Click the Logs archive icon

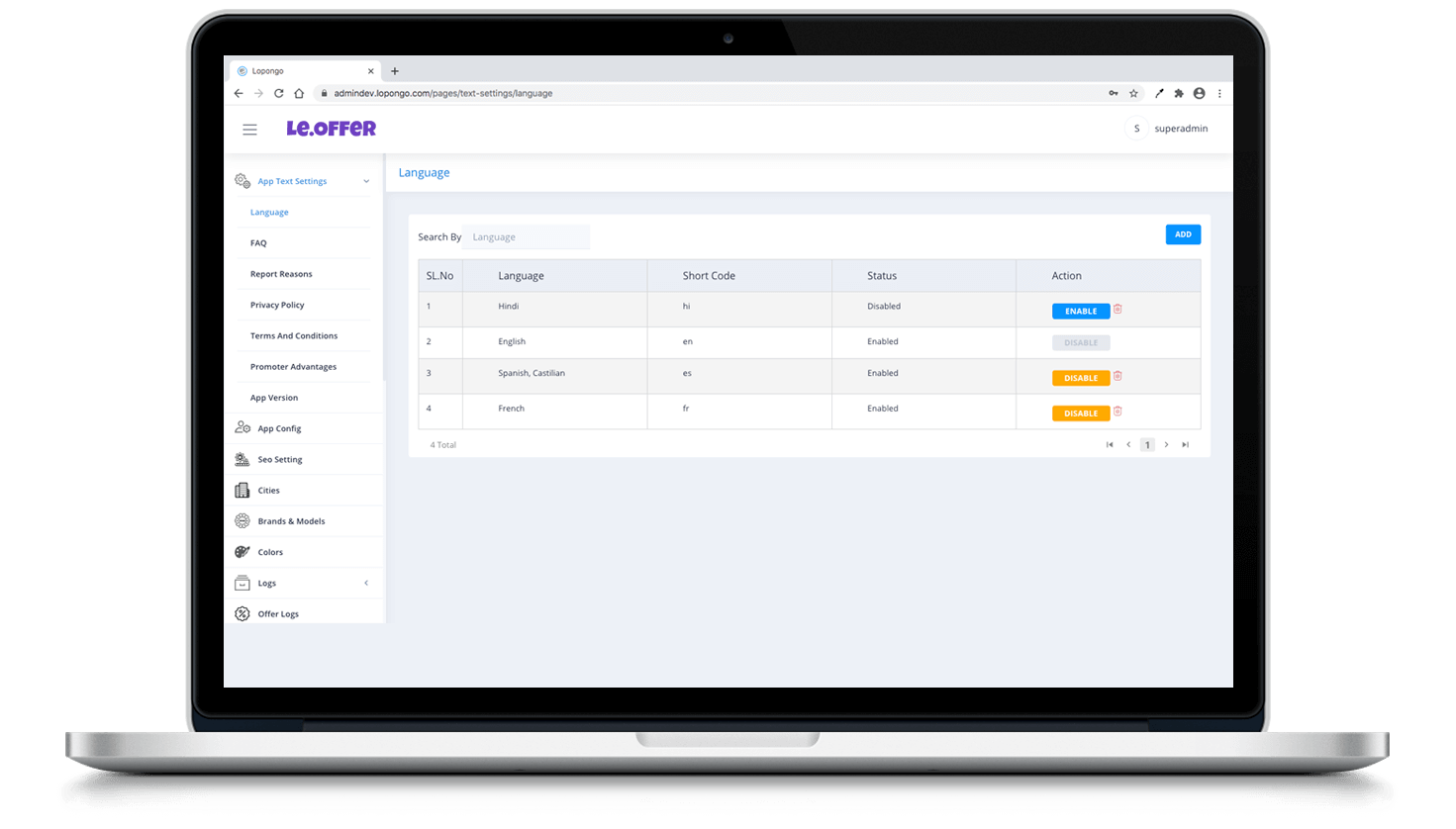243,583
